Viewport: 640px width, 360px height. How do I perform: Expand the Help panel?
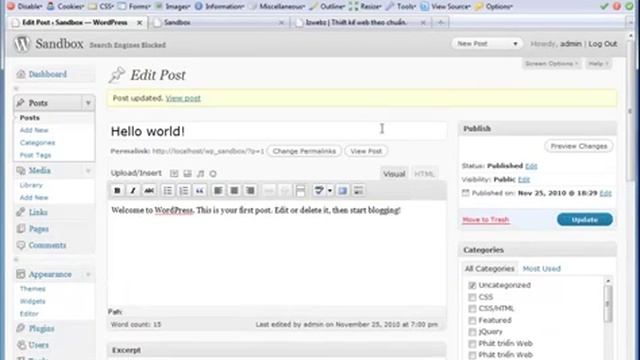tap(598, 64)
